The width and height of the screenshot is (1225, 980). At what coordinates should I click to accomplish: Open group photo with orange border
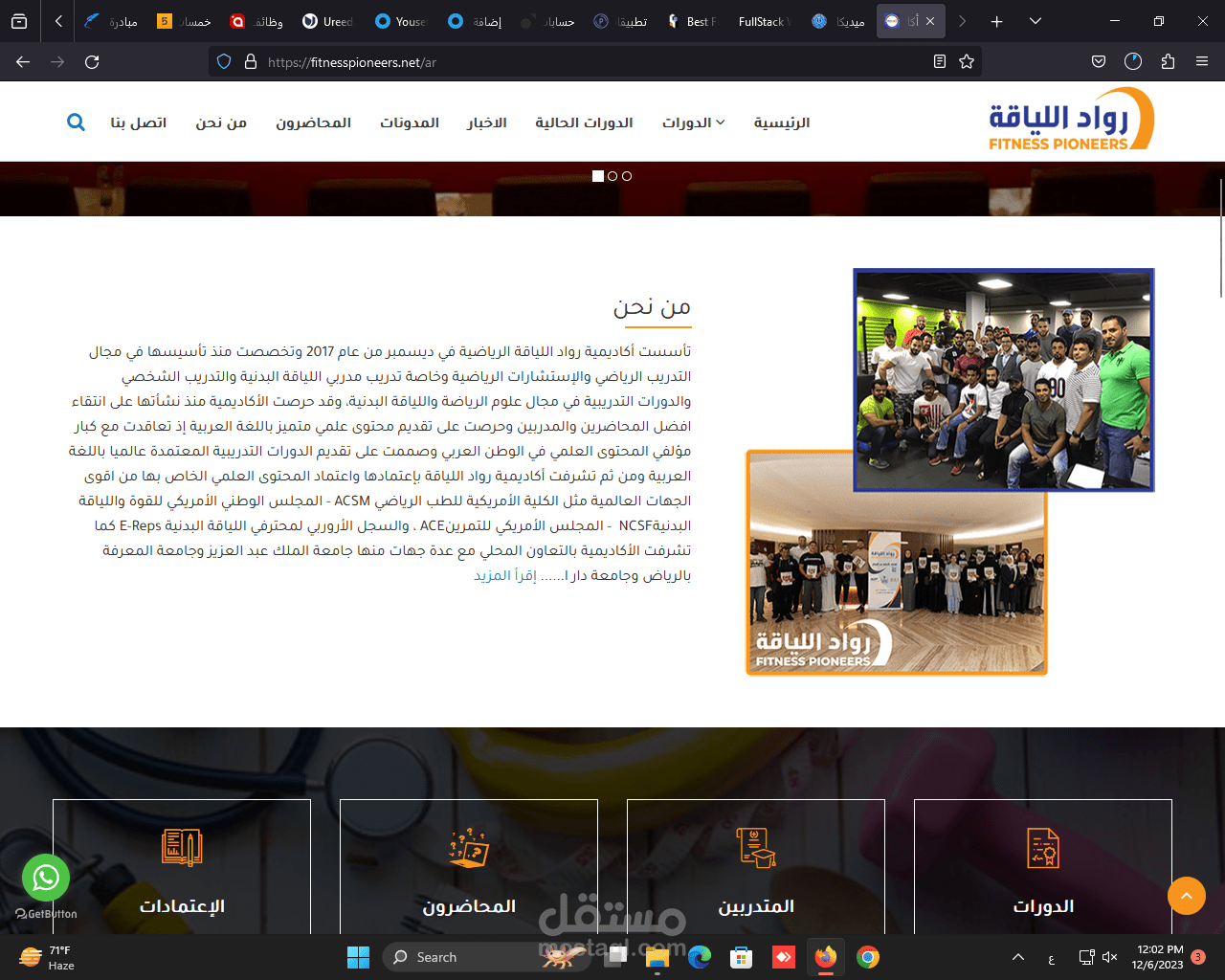[x=896, y=563]
